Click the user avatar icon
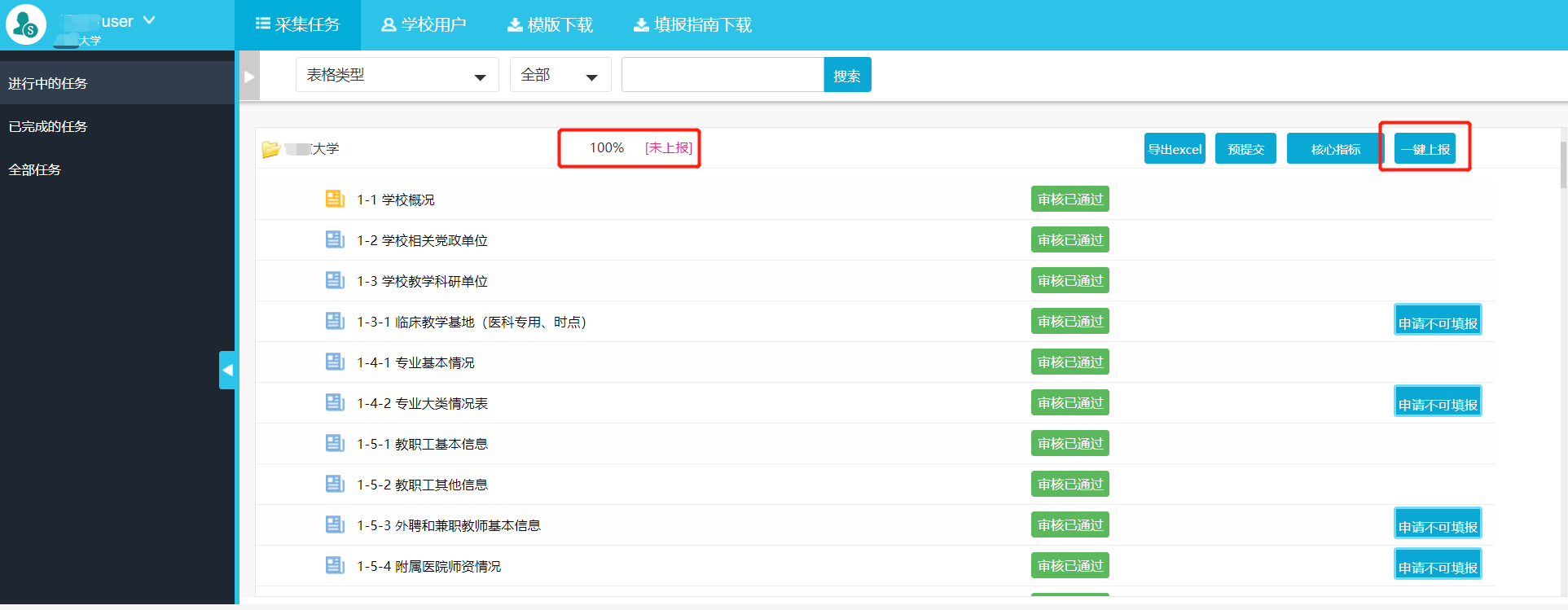The height and width of the screenshot is (610, 1568). [26, 24]
